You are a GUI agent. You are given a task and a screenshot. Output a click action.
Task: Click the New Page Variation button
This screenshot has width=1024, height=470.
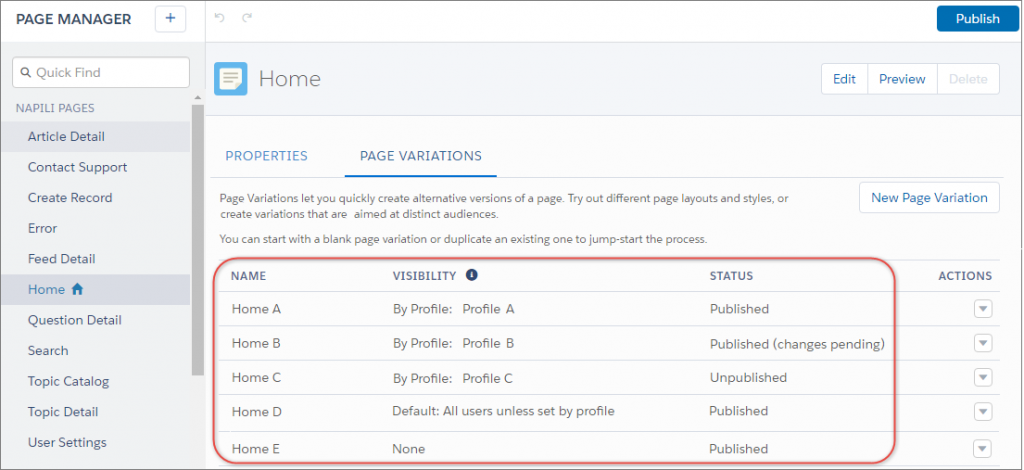pos(929,197)
